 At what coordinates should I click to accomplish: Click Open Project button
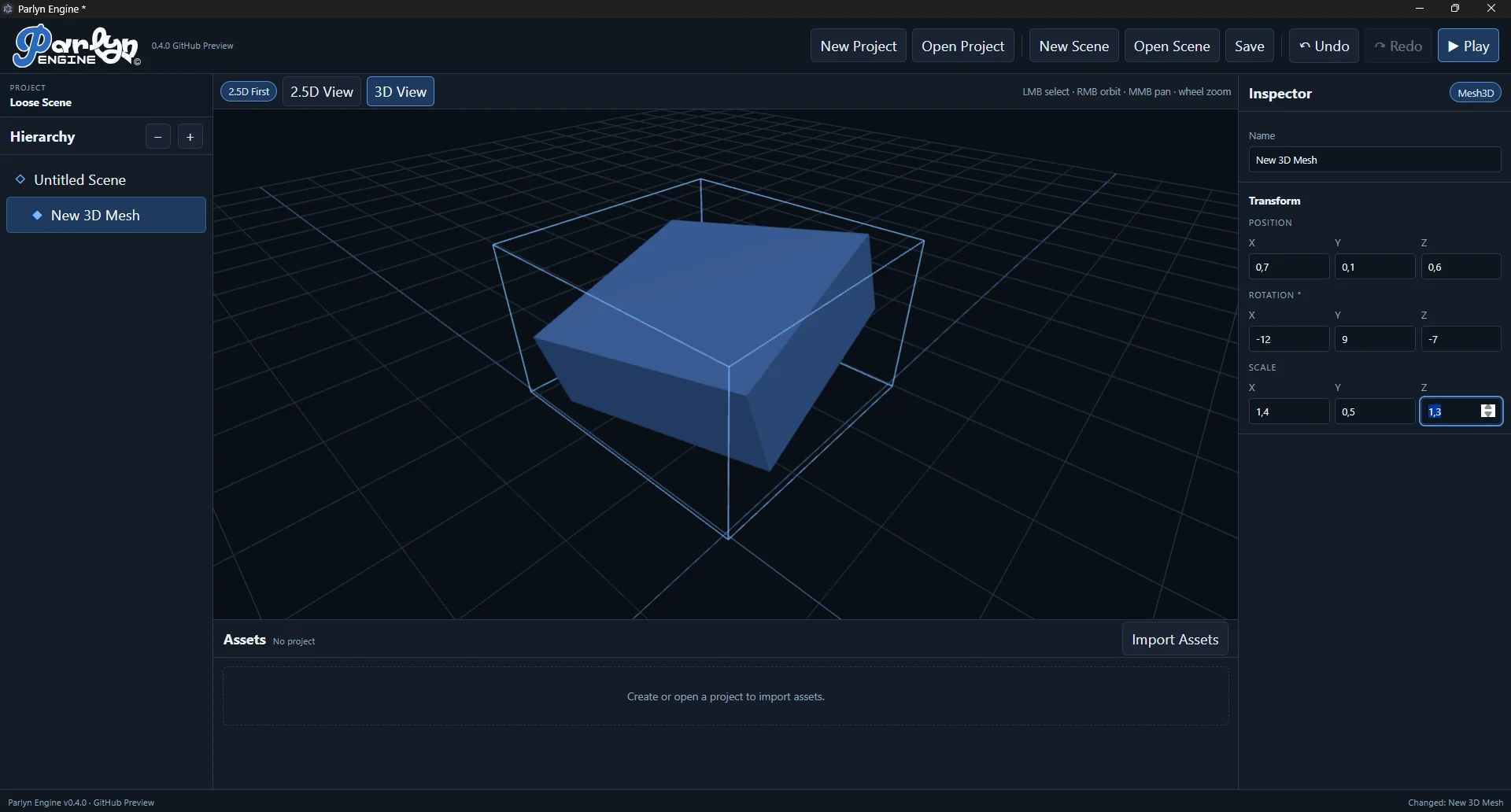tap(963, 46)
